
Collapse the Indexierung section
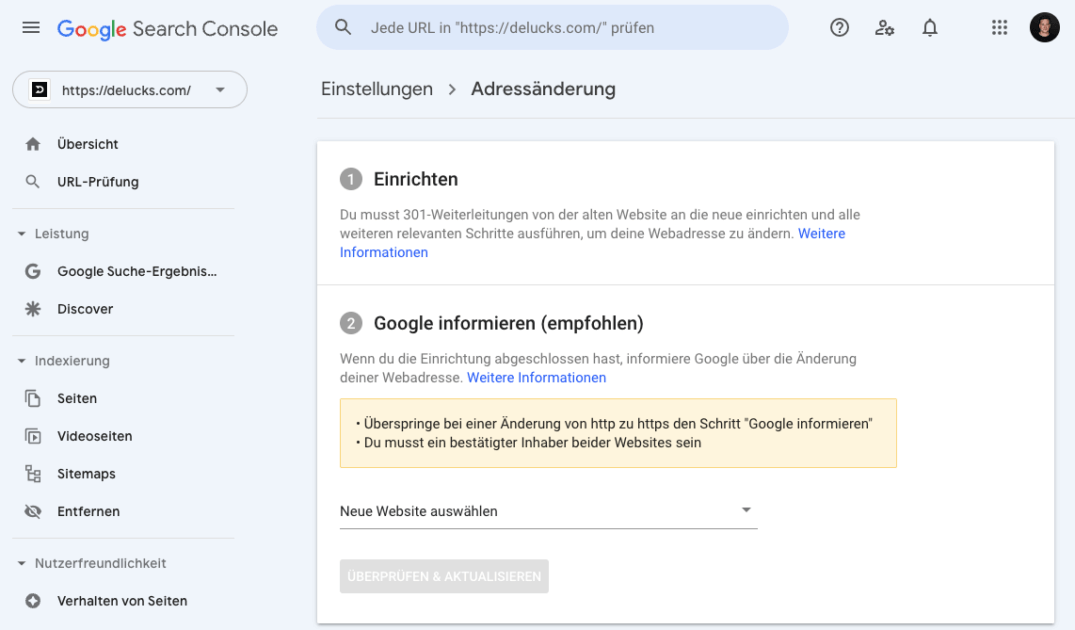[22, 361]
